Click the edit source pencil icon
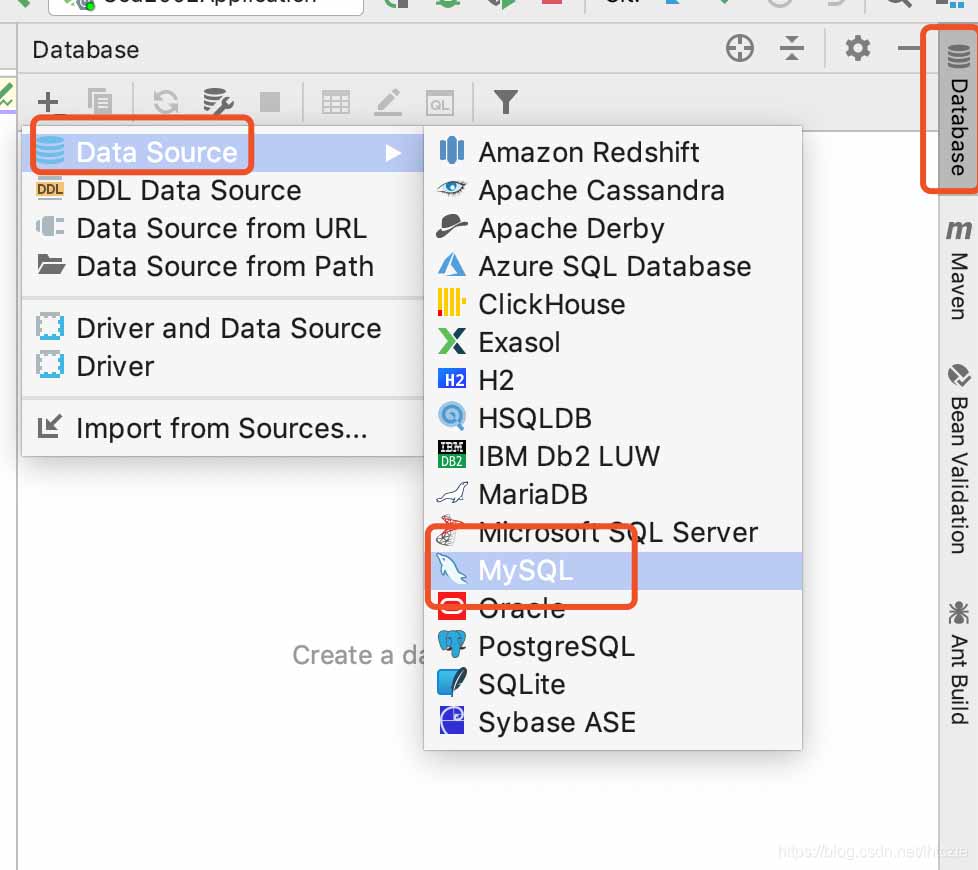This screenshot has width=978, height=870. 387,102
